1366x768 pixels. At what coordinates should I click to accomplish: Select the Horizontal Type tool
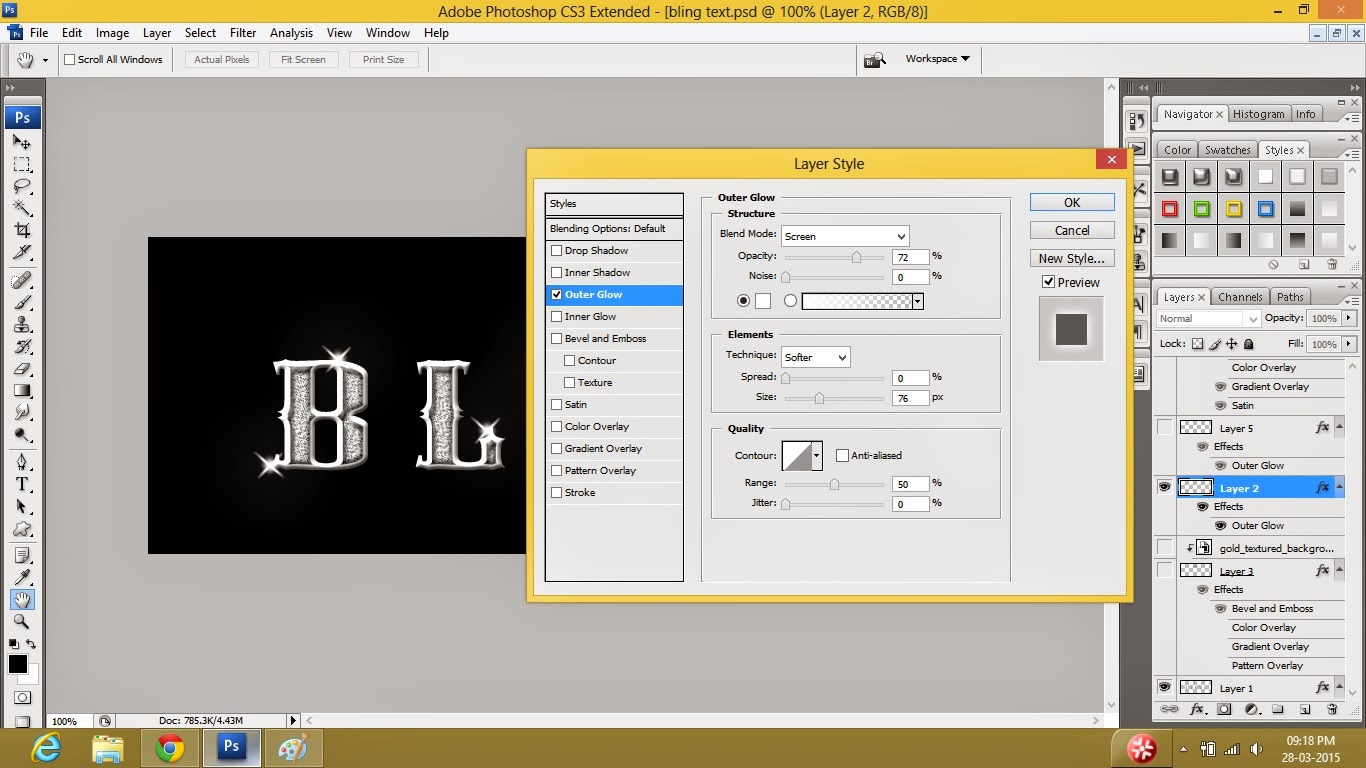coord(23,482)
